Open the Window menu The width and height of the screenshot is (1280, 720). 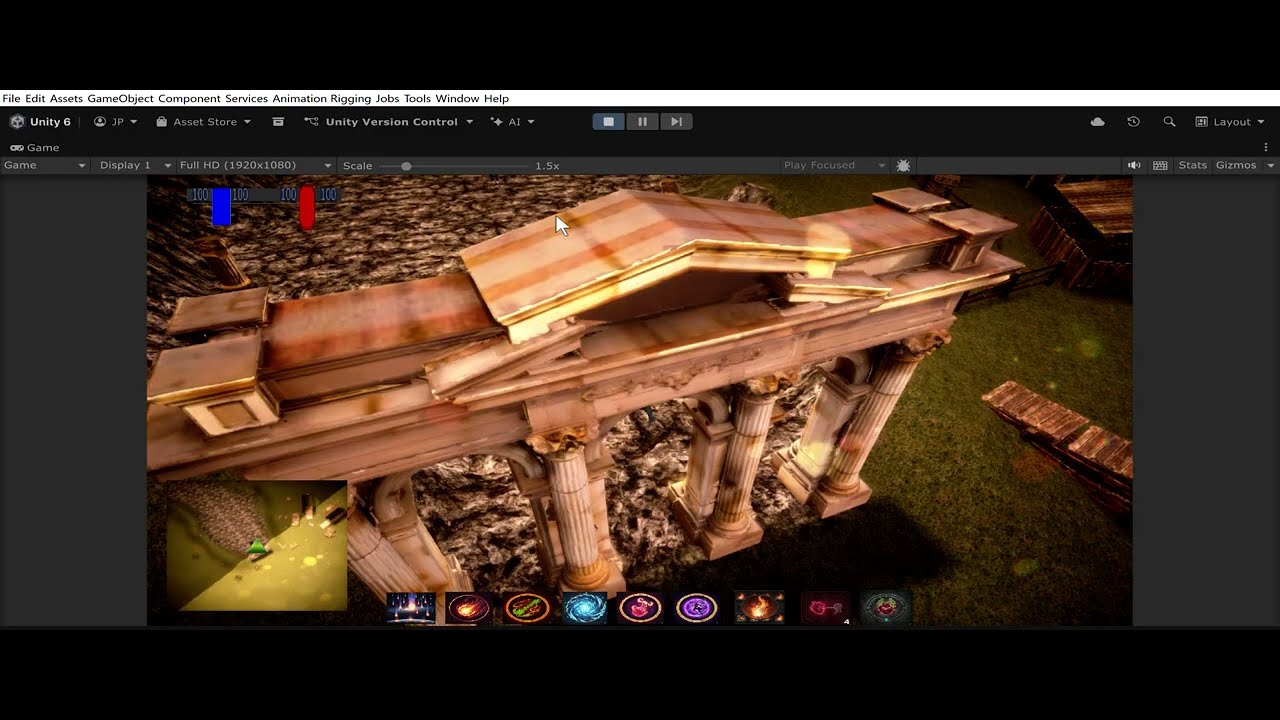(457, 99)
